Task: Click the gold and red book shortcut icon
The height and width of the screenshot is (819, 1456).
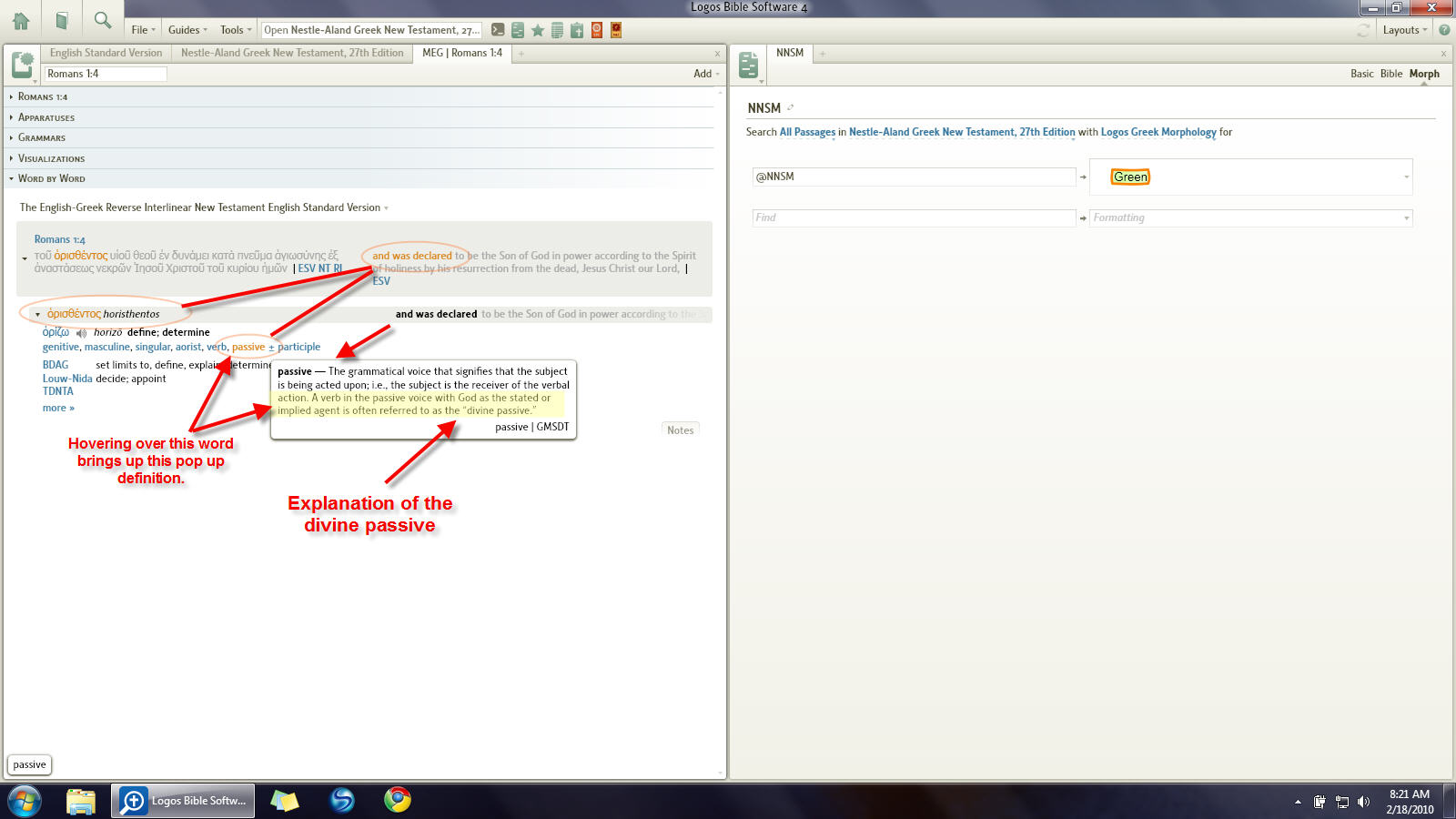Action: pos(616,30)
